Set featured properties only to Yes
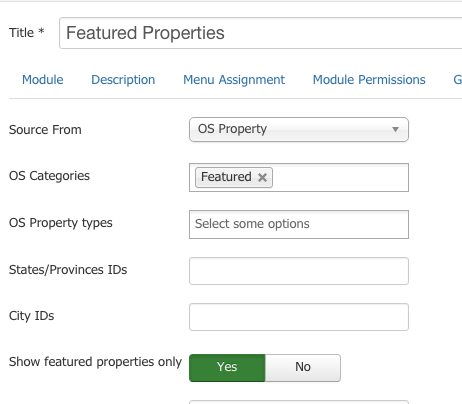Screen dimensions: 462x404 pyautogui.click(x=227, y=368)
